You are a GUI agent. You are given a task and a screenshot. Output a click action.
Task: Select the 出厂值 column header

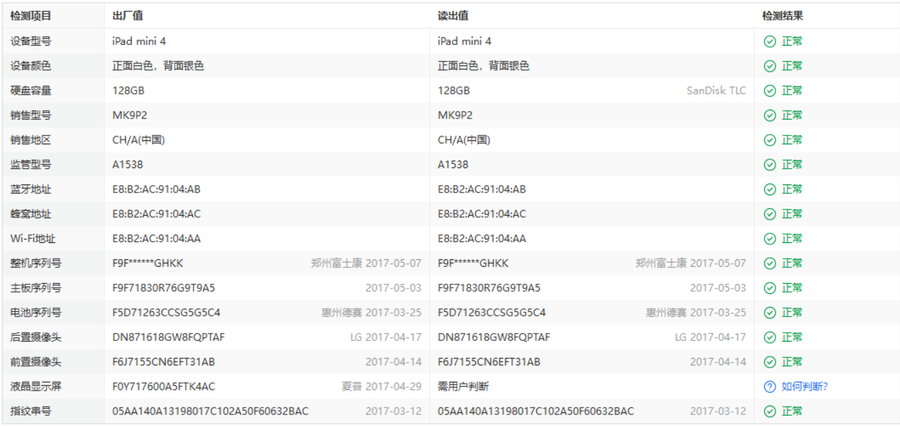click(128, 16)
